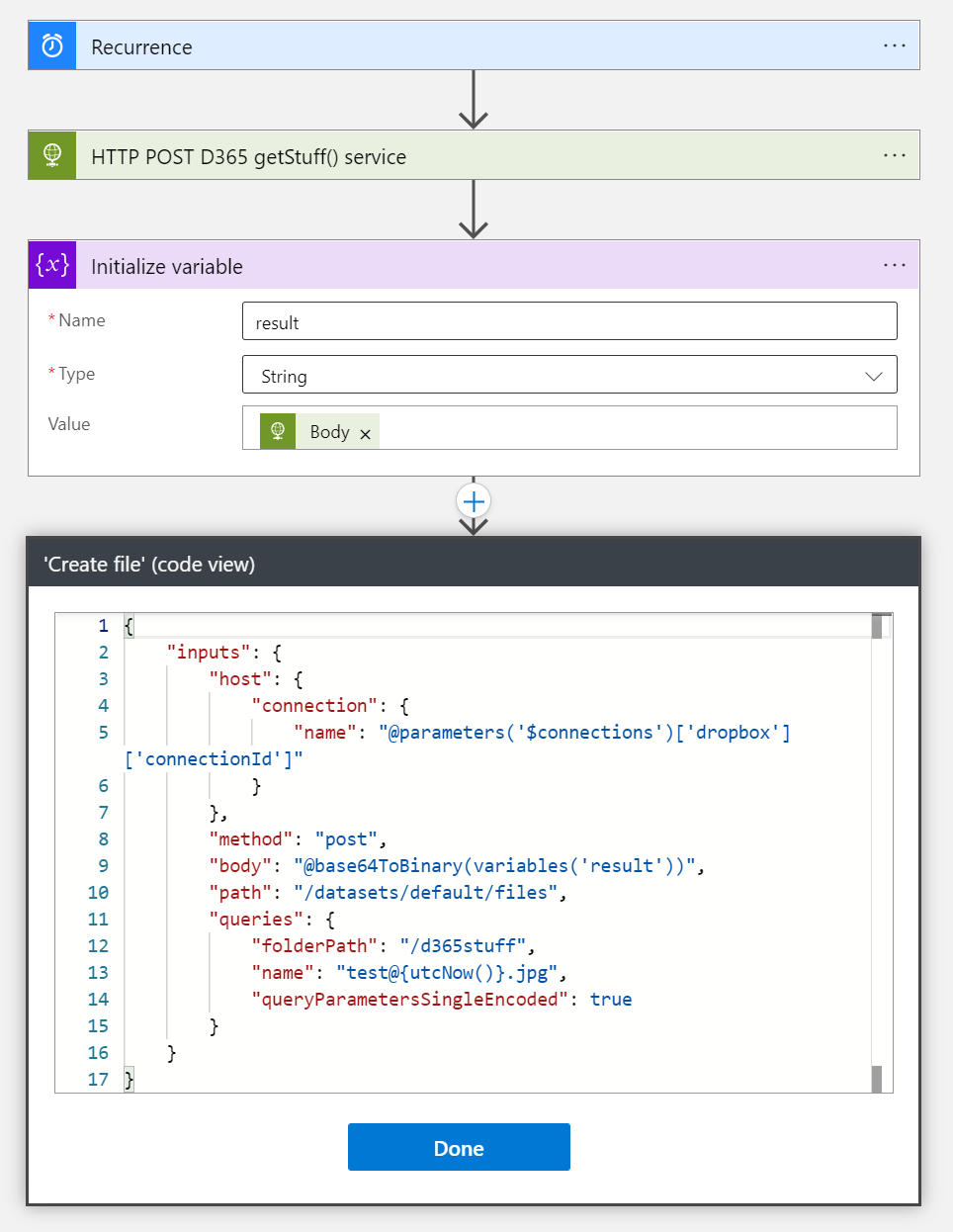Screen dimensions: 953x1232
Task: Click the "queries" key in code
Action: tap(256, 920)
